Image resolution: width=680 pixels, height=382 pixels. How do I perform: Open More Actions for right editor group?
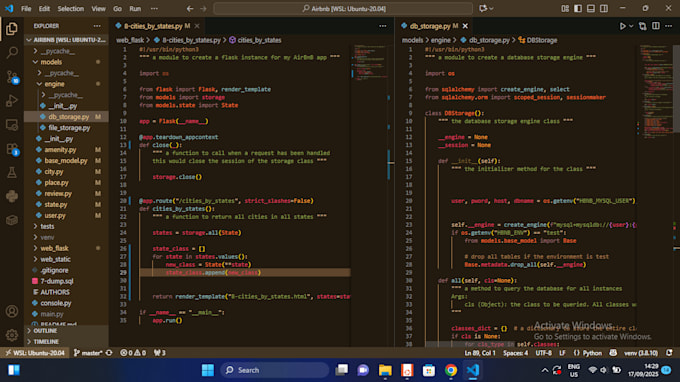(x=669, y=26)
